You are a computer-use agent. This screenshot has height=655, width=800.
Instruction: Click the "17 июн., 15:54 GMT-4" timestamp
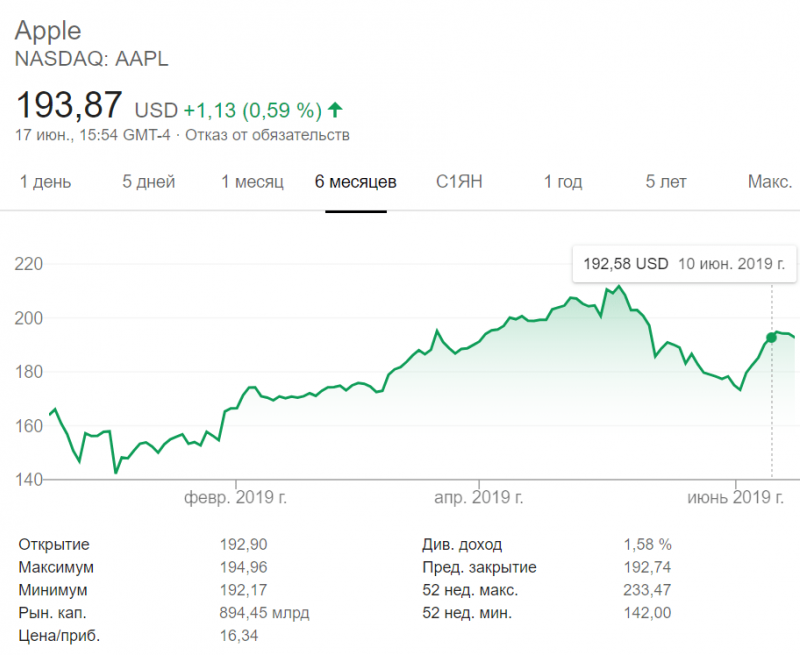coord(93,135)
